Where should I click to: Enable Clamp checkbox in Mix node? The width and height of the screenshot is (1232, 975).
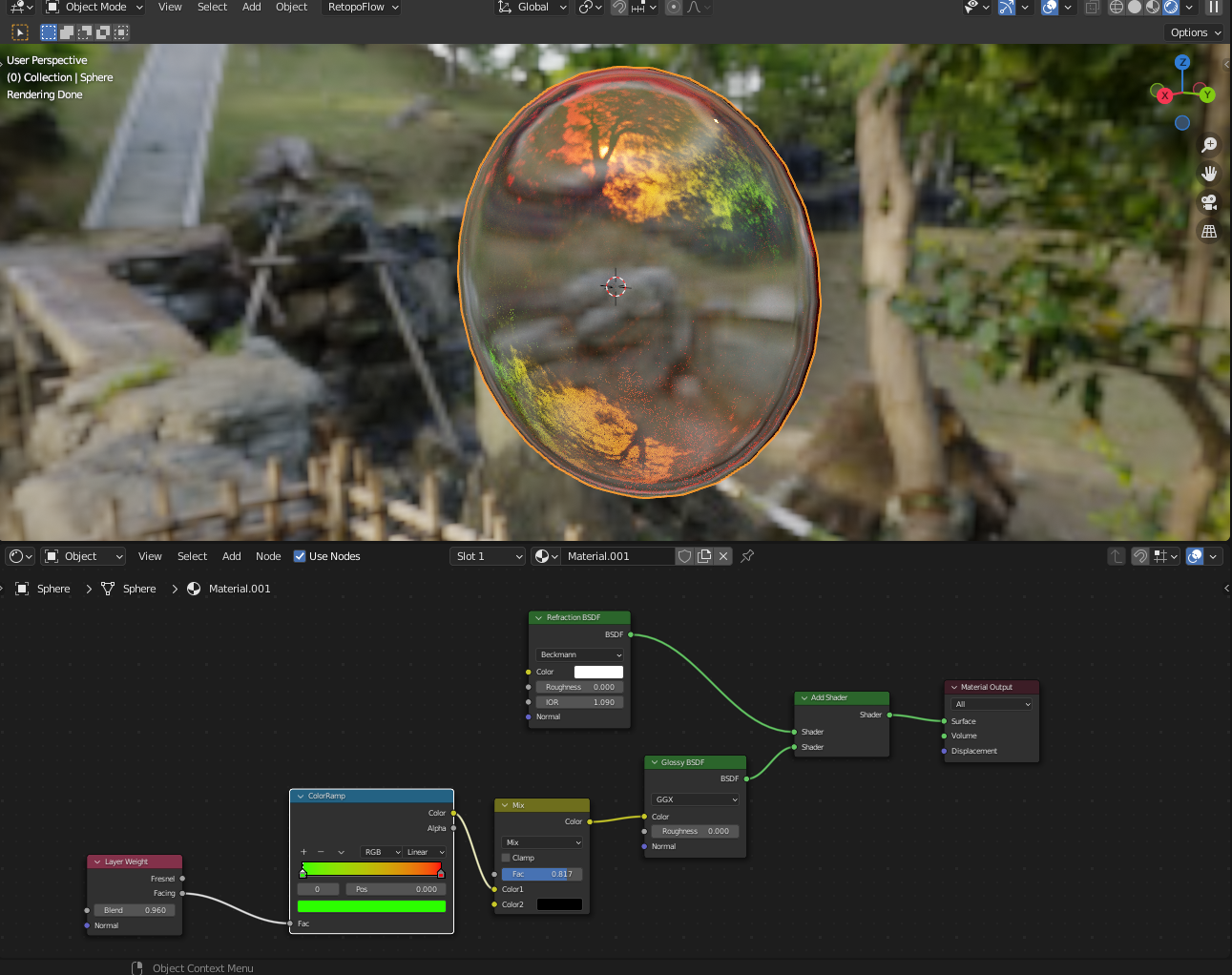click(x=507, y=858)
